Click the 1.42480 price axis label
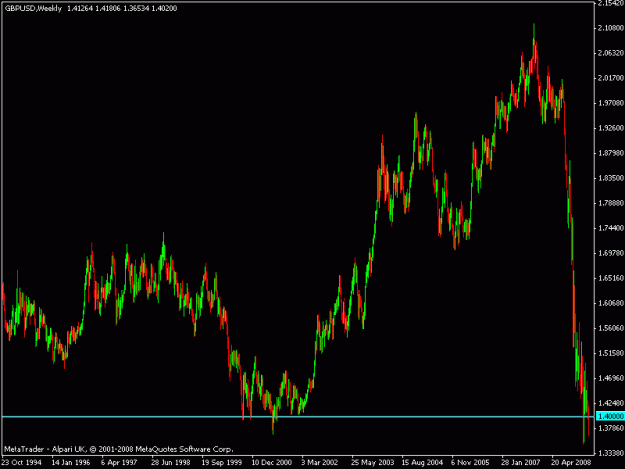Viewport: 625px width, 469px height. (611, 403)
